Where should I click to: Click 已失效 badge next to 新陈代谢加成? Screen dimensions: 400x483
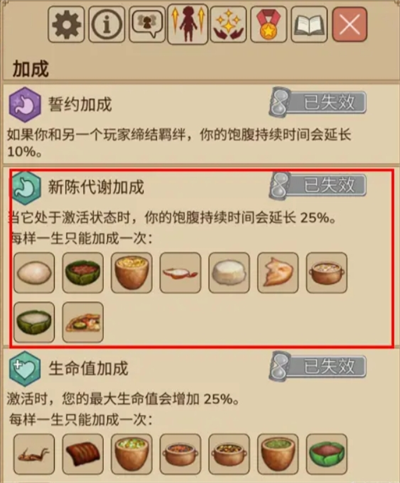coord(318,185)
